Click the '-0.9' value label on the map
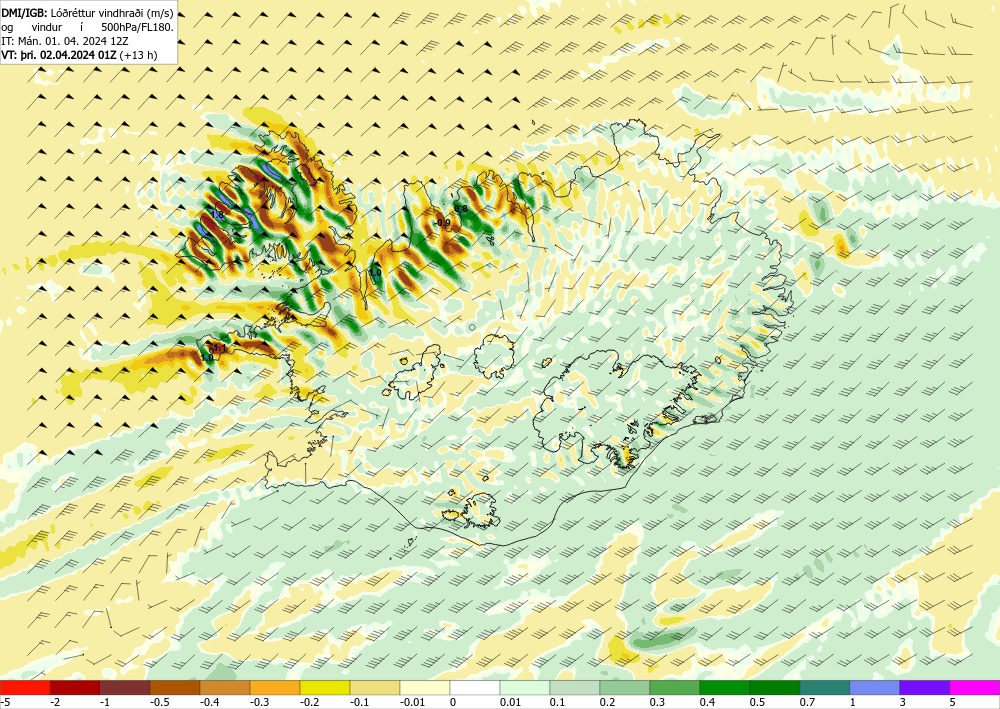1000x709 pixels. (x=442, y=223)
